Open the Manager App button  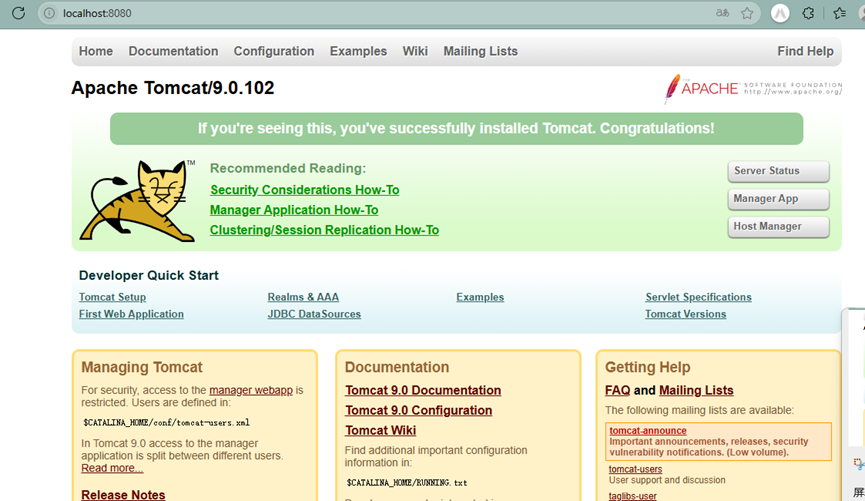pyautogui.click(x=778, y=199)
